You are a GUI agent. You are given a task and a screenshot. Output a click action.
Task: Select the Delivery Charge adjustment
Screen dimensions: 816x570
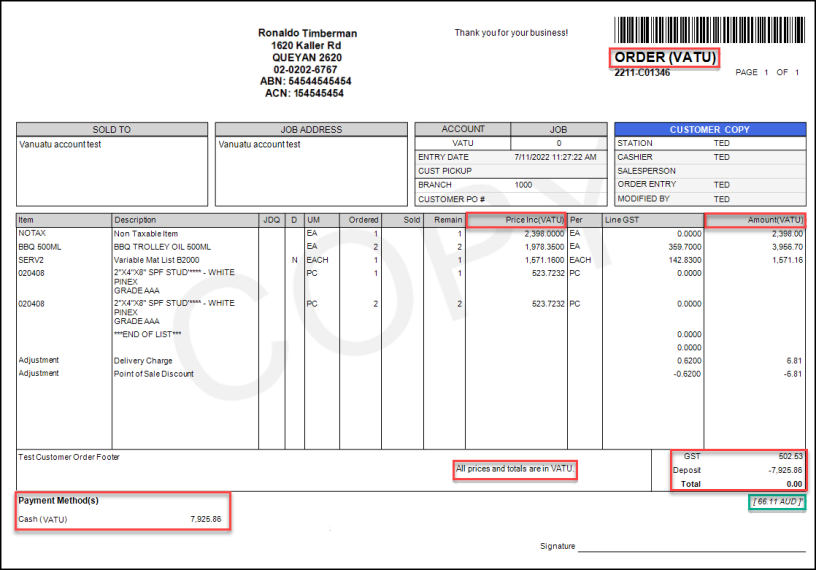click(143, 361)
